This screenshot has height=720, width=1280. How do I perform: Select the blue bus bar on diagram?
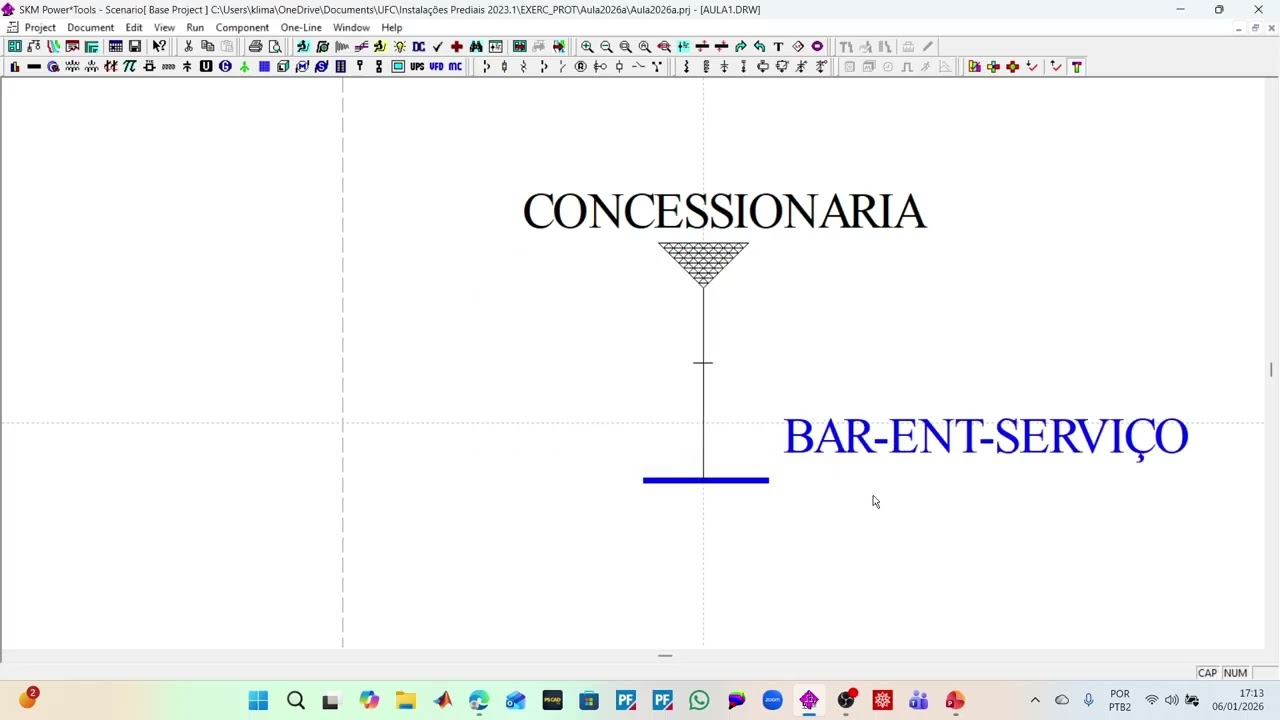(706, 480)
